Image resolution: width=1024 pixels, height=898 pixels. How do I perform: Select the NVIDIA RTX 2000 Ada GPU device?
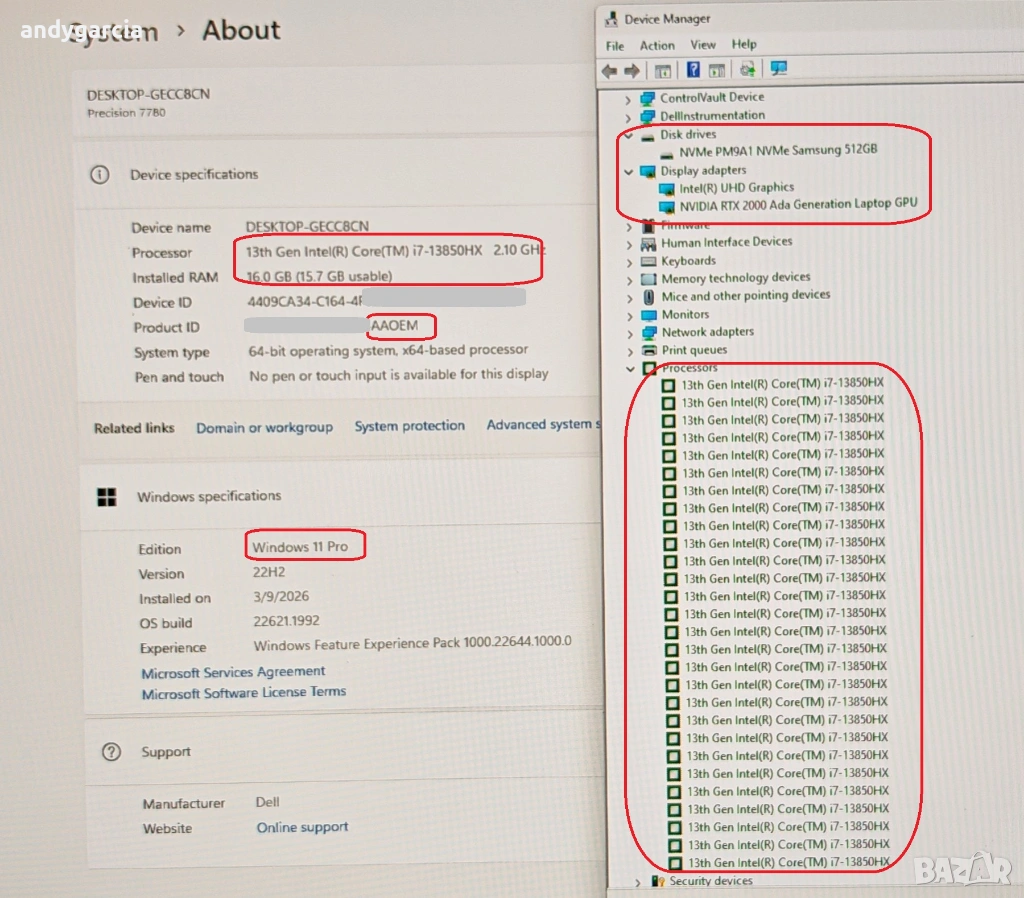797,205
